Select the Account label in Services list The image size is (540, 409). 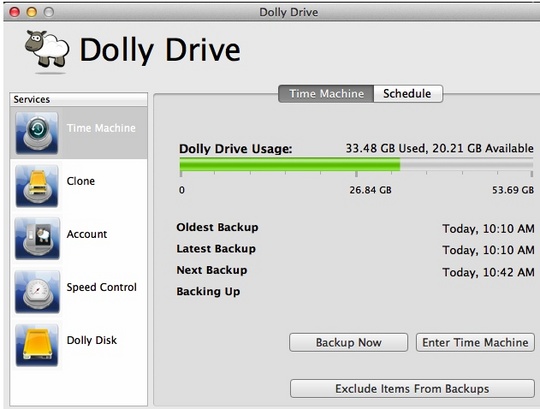point(87,234)
